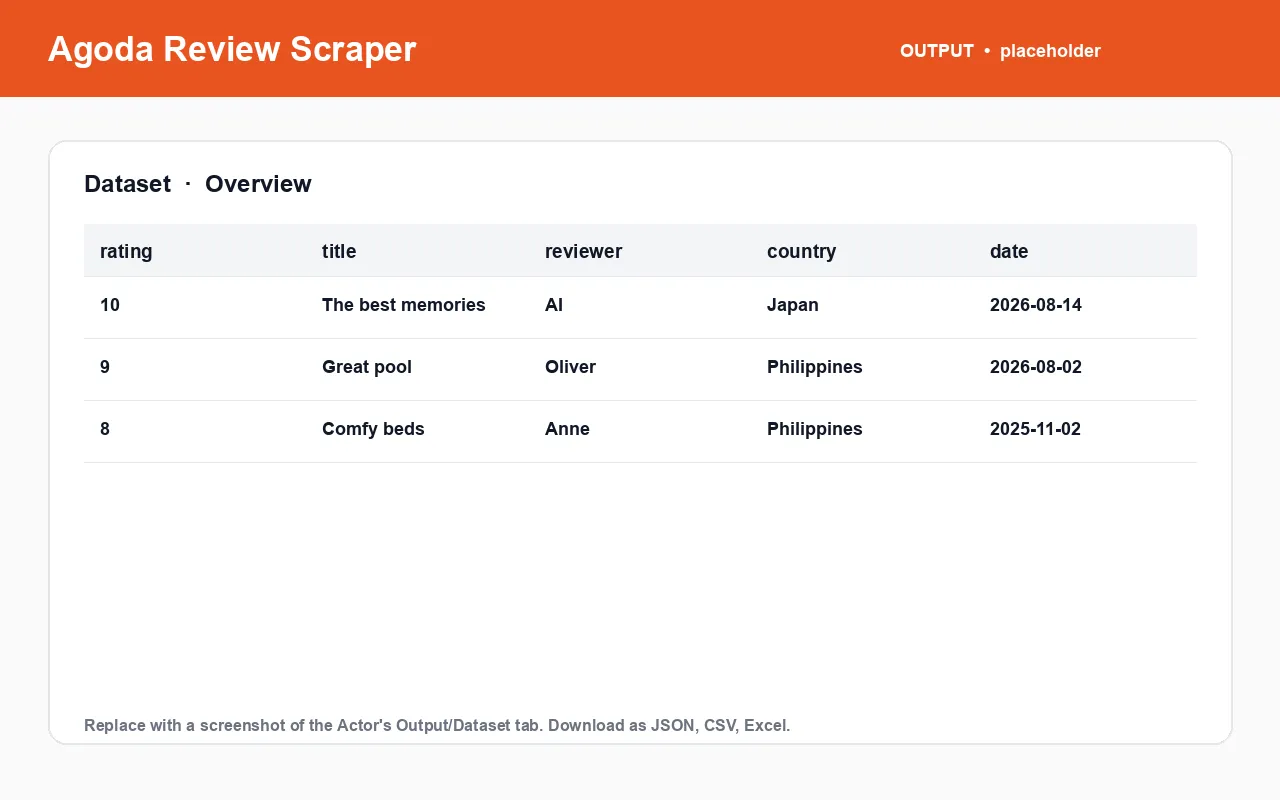1280x800 pixels.
Task: Click Philippines in the Anne row
Action: (x=815, y=429)
